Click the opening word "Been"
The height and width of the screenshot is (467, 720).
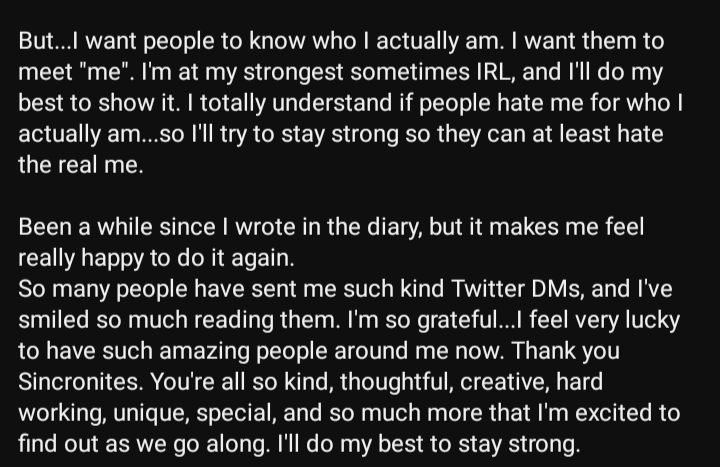(45, 227)
